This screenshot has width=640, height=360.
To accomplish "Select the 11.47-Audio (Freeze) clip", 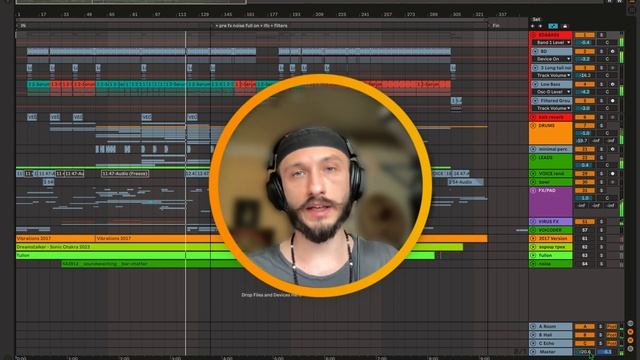I will (x=125, y=174).
